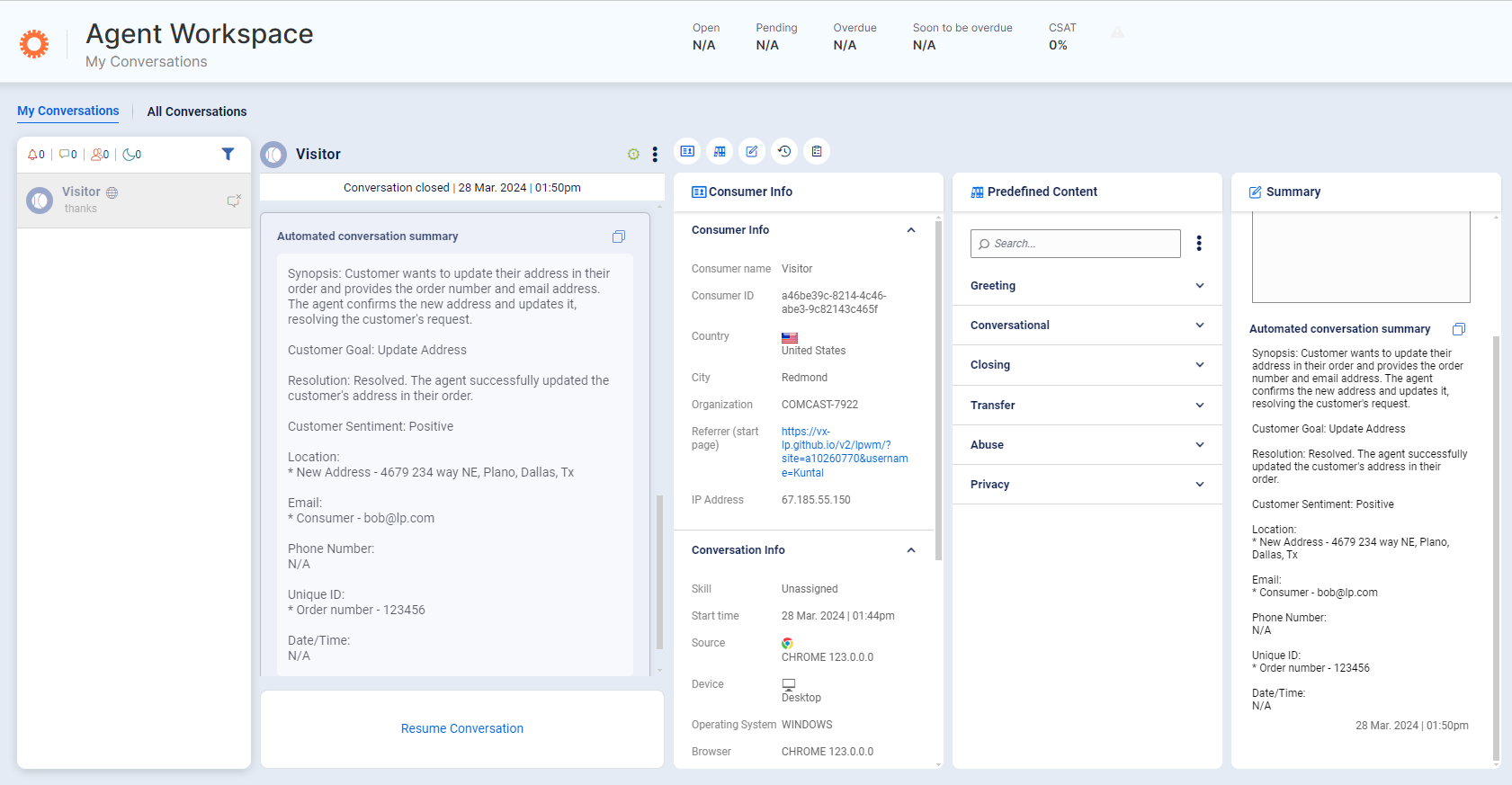Open Predefined Content search options menu
Image resolution: width=1512 pixels, height=785 pixels.
click(x=1199, y=244)
